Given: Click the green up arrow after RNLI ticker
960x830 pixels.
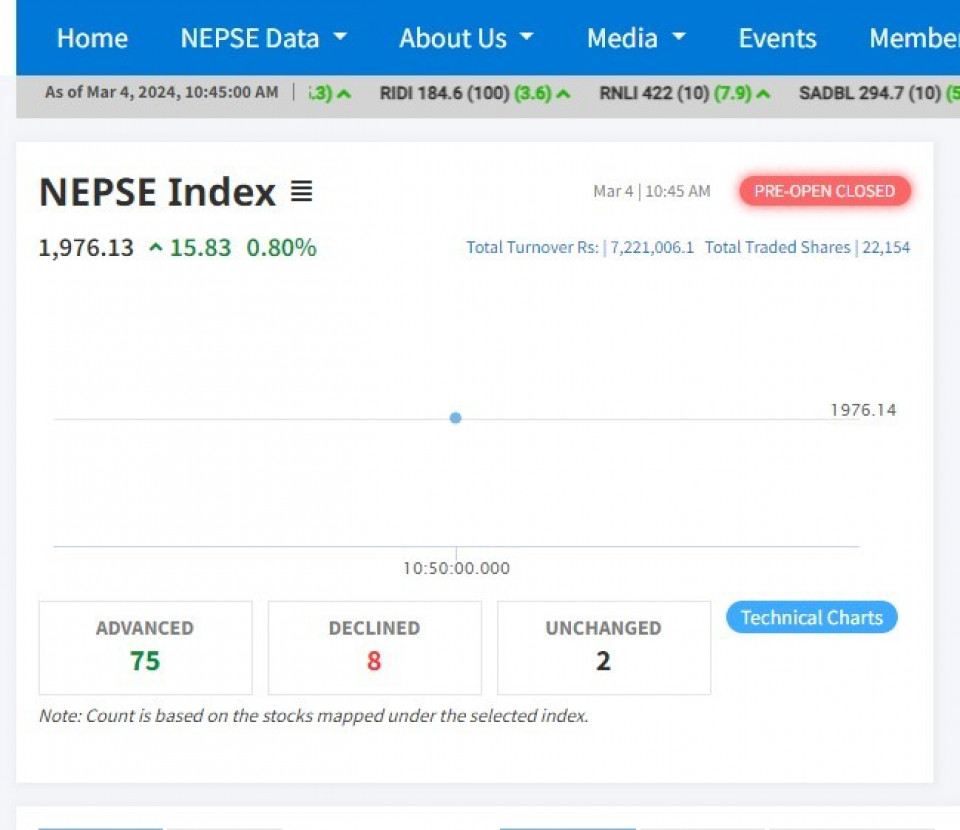Looking at the screenshot, I should 763,94.
